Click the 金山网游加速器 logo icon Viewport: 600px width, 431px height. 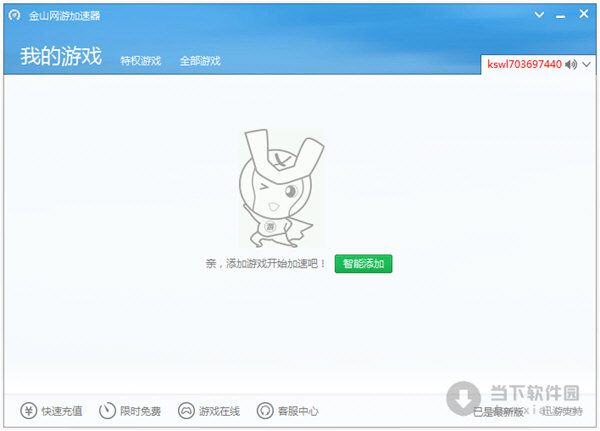(15, 15)
